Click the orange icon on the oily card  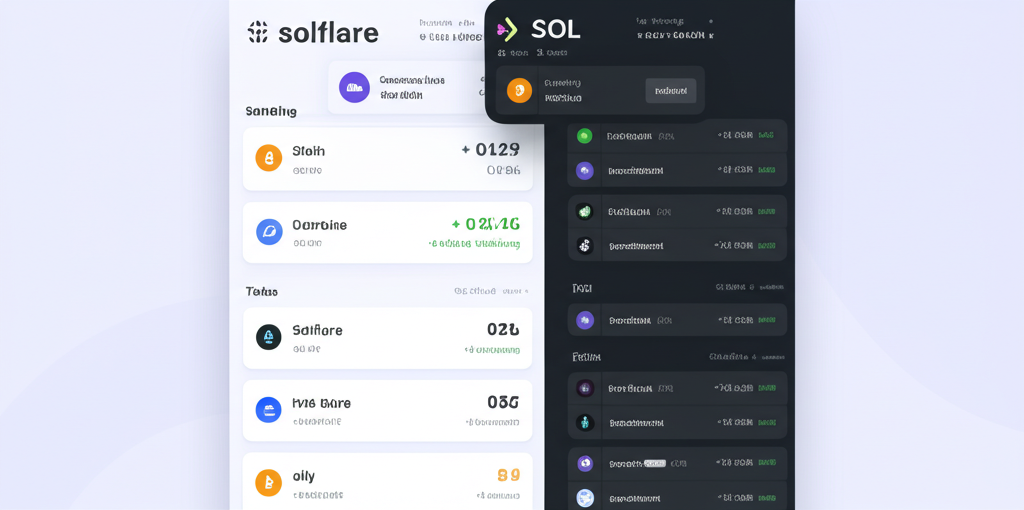click(x=268, y=483)
